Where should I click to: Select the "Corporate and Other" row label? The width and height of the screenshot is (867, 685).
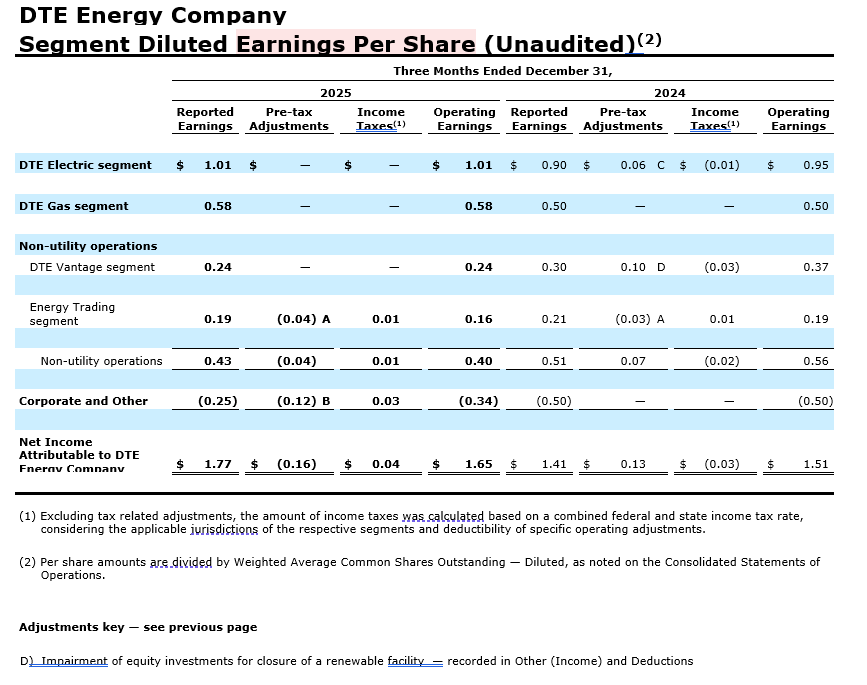[83, 401]
